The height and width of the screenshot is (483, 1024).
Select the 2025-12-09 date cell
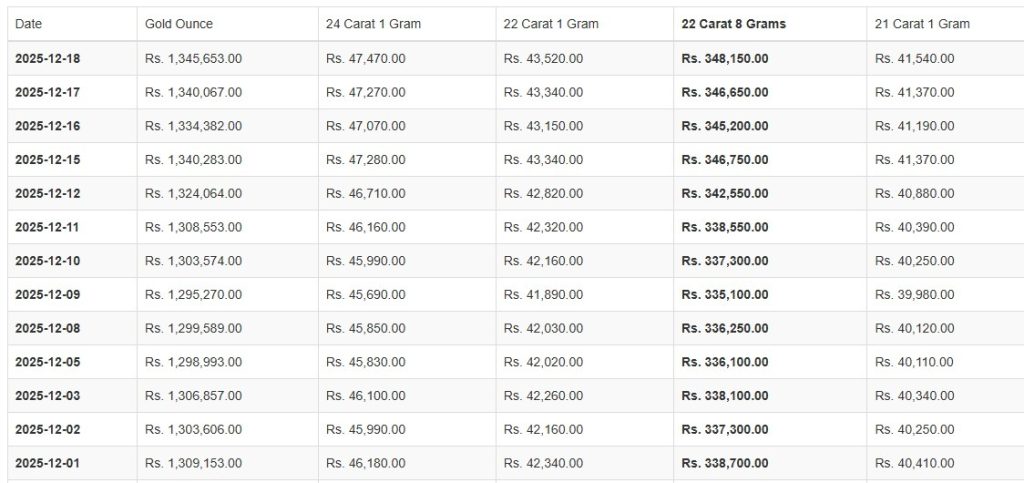coord(48,295)
